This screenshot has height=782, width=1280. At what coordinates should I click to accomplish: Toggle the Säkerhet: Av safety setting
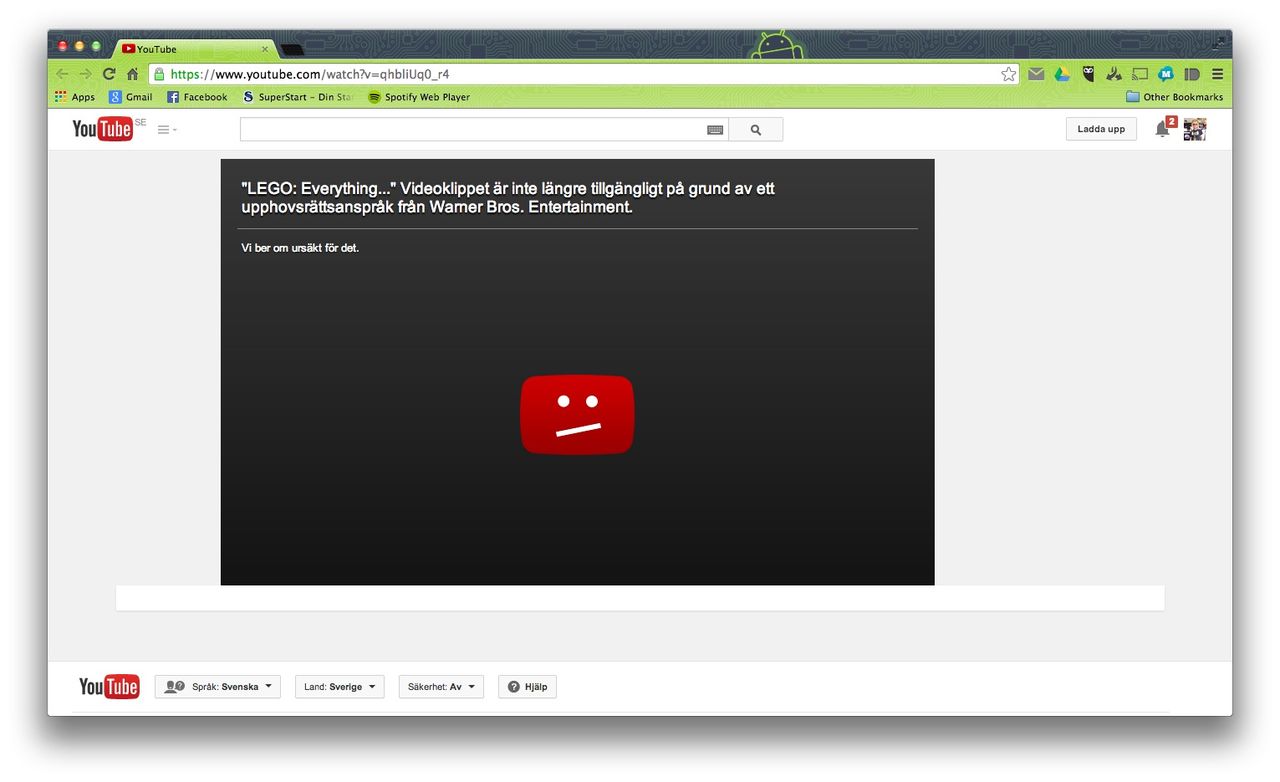441,687
